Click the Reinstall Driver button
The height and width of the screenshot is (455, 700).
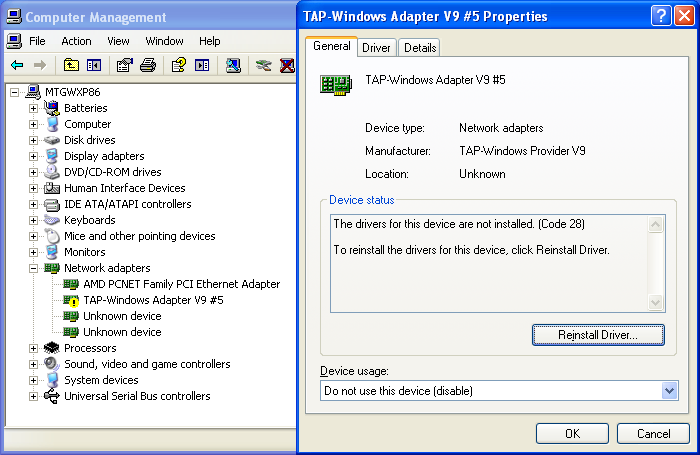pyautogui.click(x=598, y=335)
